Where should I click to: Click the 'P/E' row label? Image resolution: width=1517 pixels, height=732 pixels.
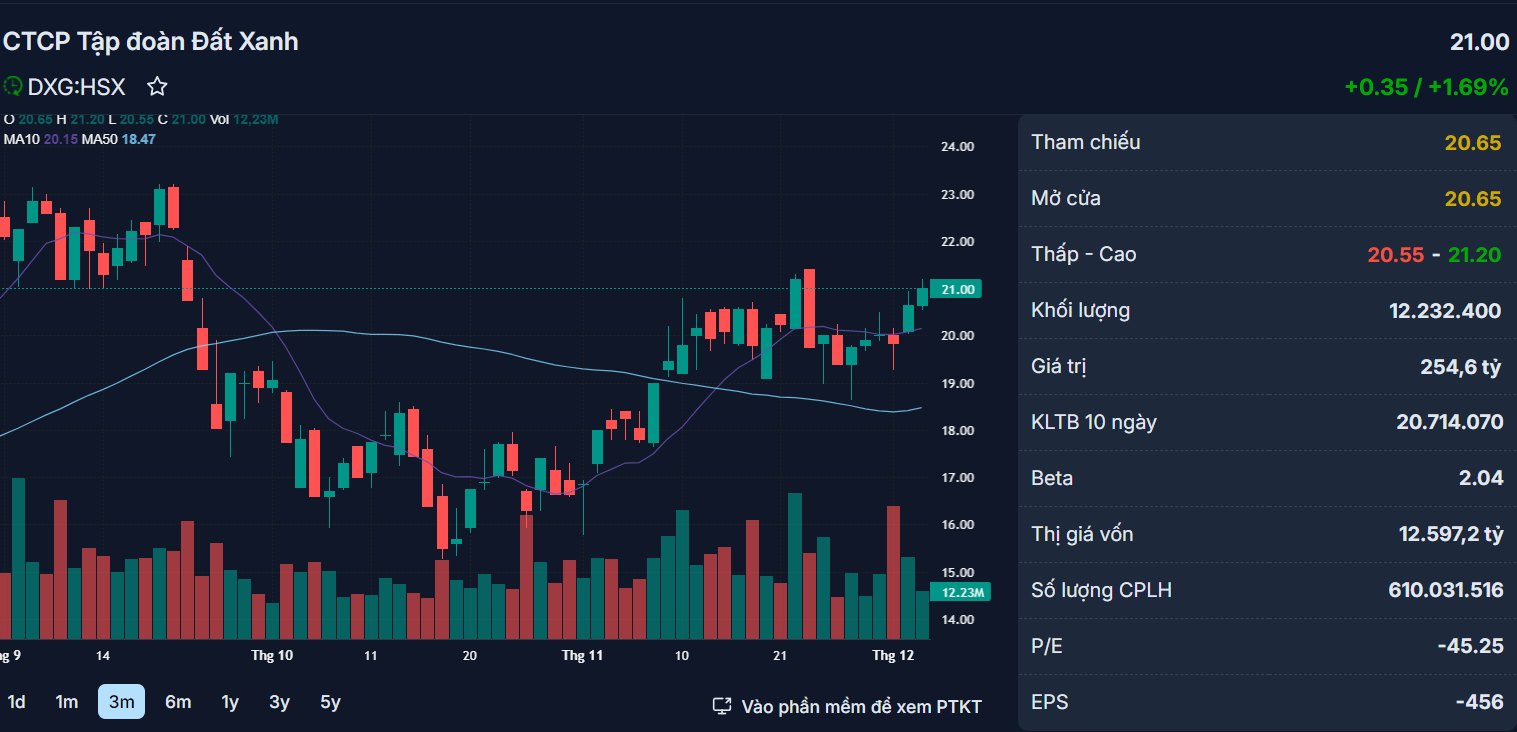(1047, 646)
